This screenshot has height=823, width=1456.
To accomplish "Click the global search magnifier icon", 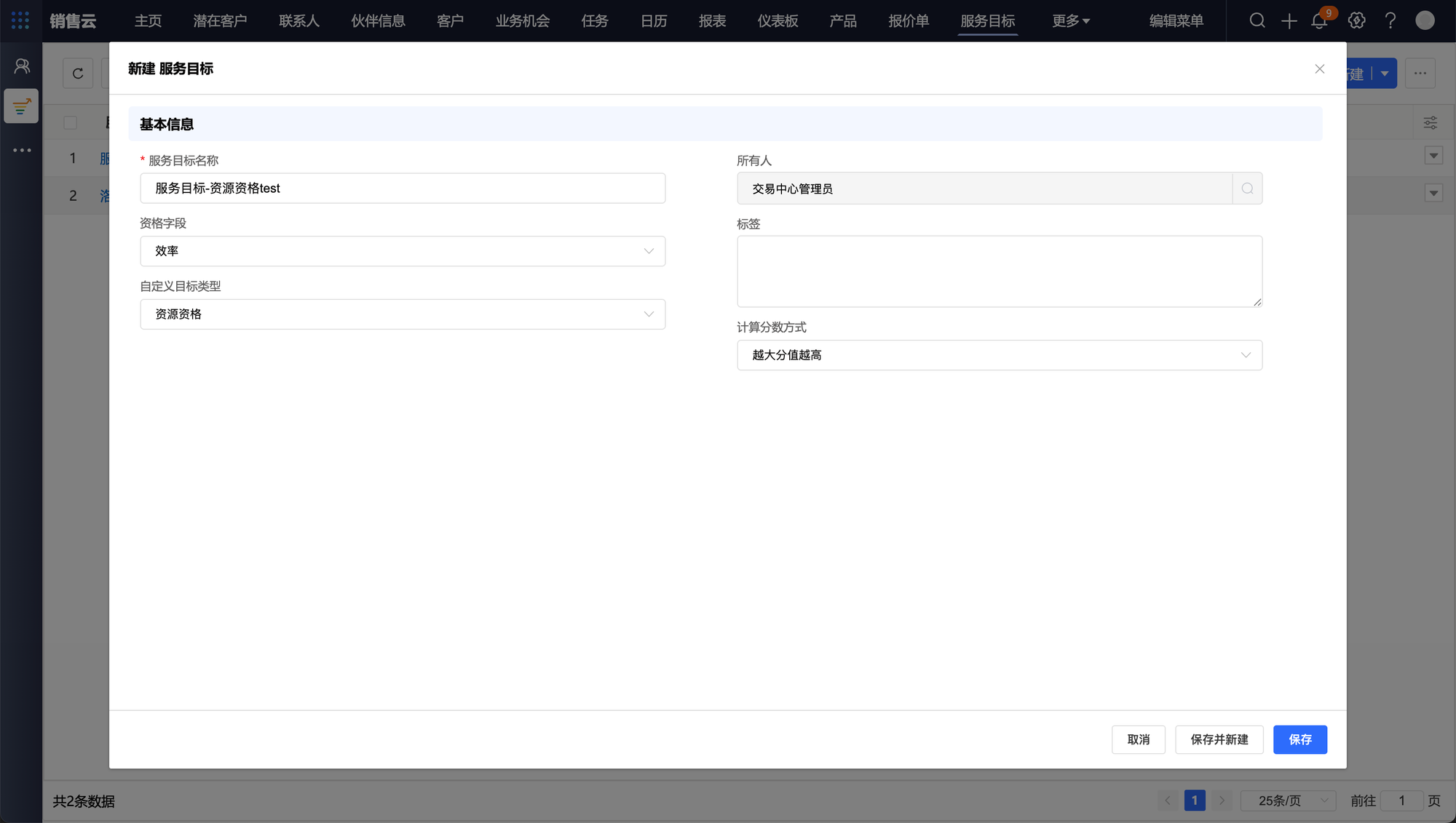I will click(1257, 20).
